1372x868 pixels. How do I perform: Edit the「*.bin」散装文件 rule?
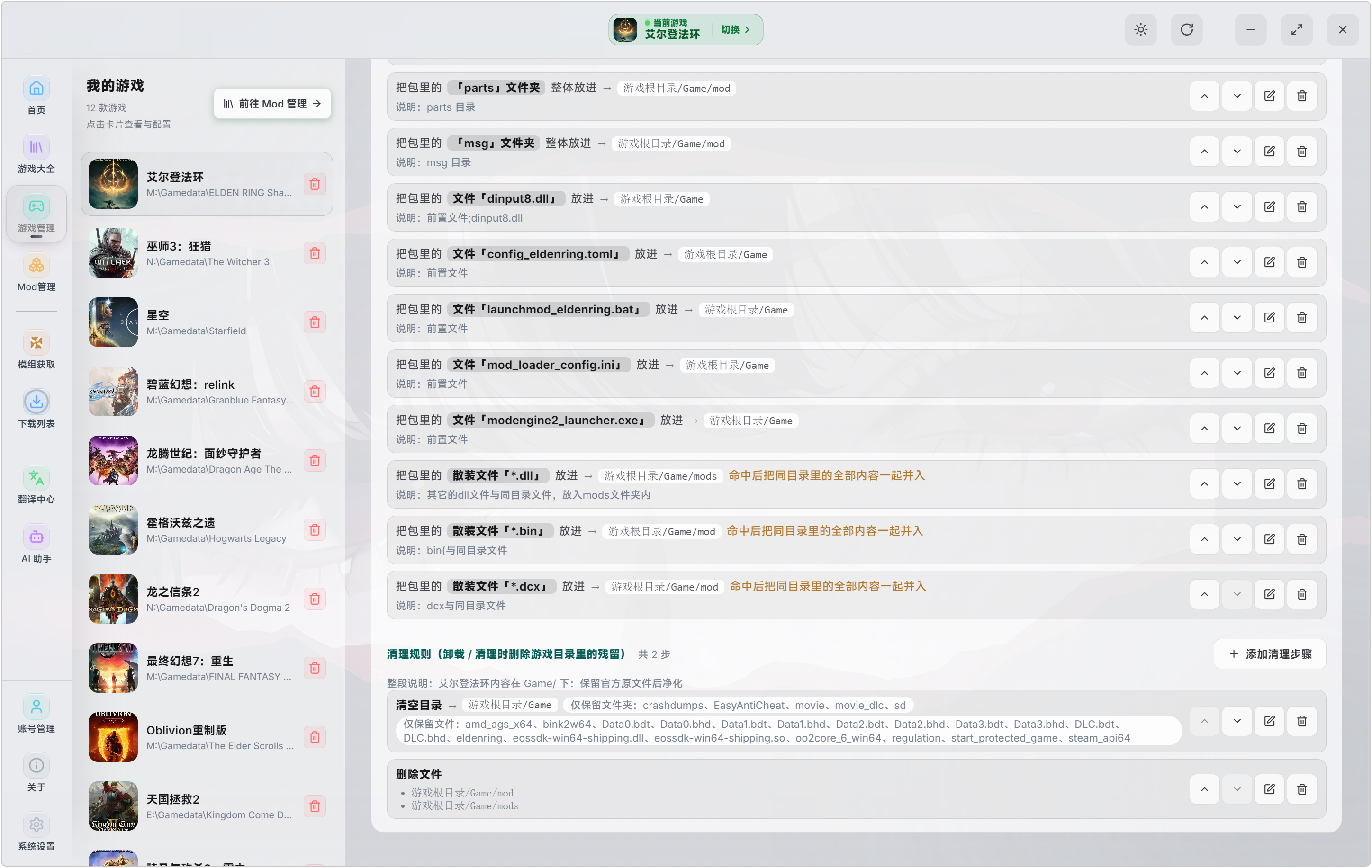coord(1270,539)
